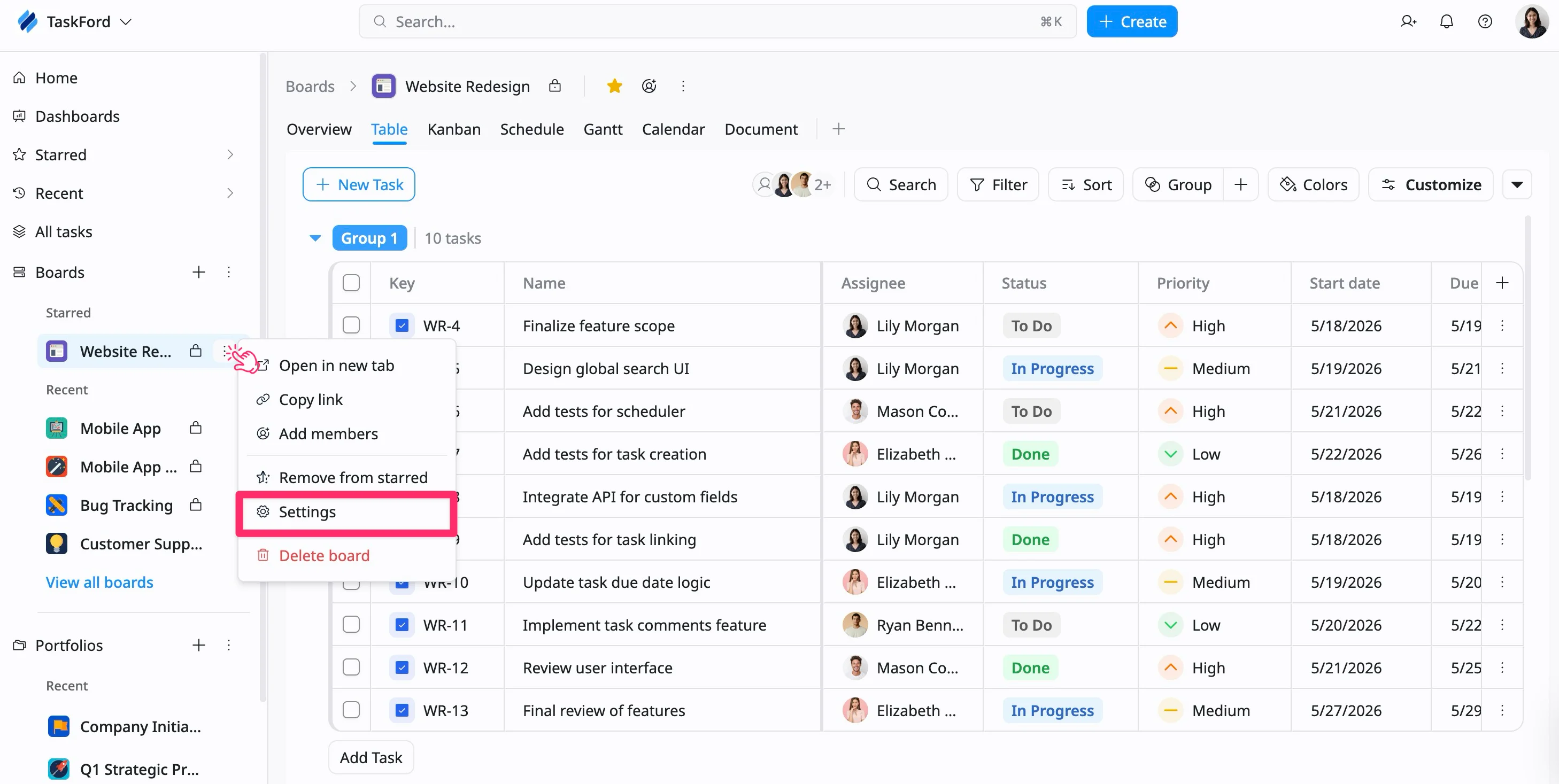
Task: Toggle blue task-type checkbox of WR-12
Action: point(402,667)
